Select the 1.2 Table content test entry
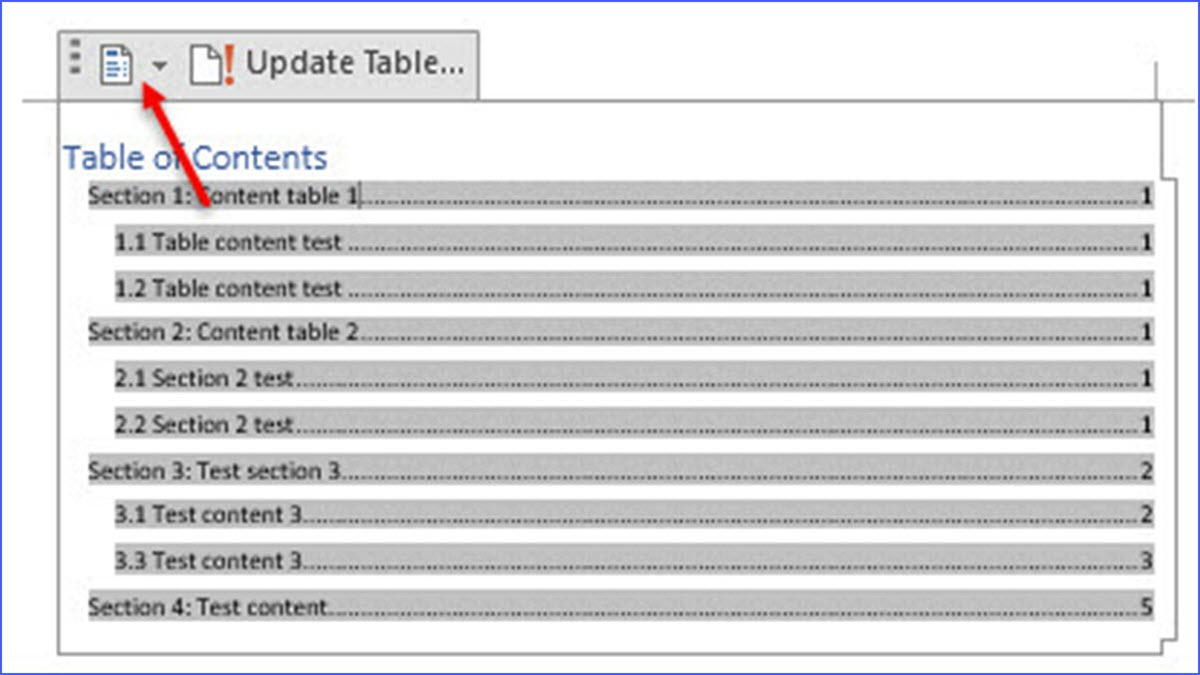The height and width of the screenshot is (675, 1200). click(x=230, y=288)
